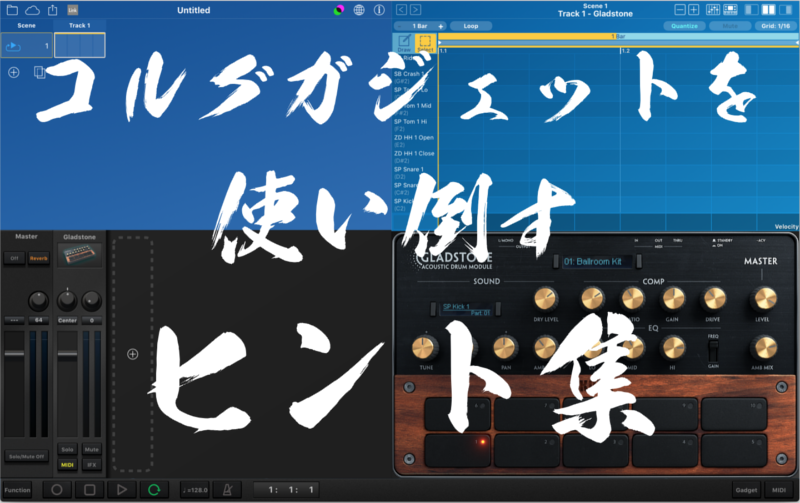The image size is (800, 503).
Task: Open the 01: Ballroom Kit preset selector
Action: [x=596, y=262]
